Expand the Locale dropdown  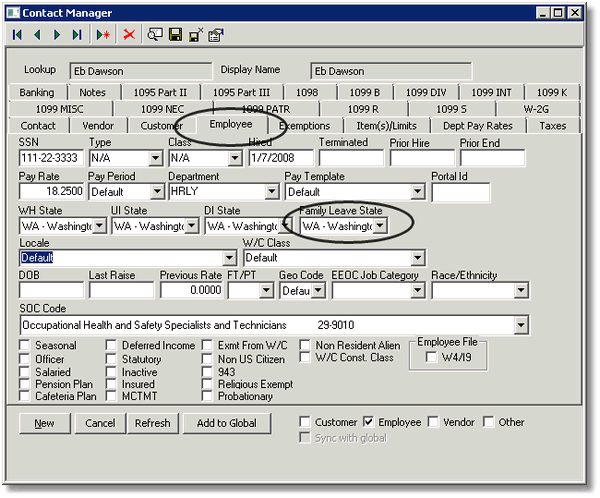229,258
